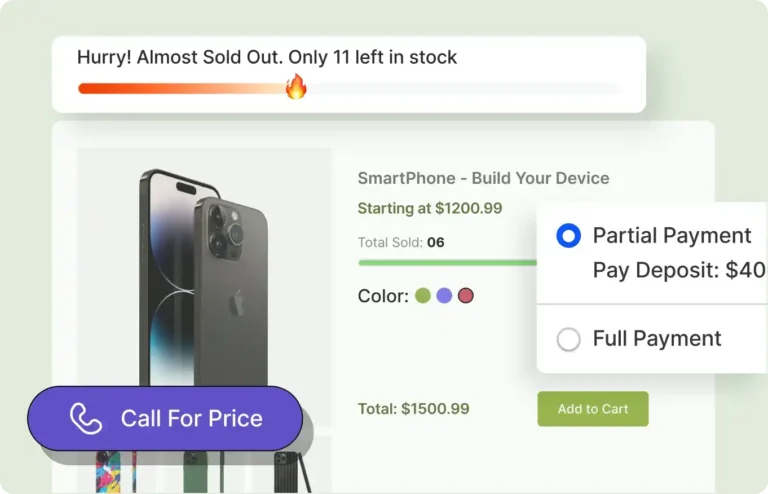
Task: Choose the purple color swatch
Action: (444, 296)
